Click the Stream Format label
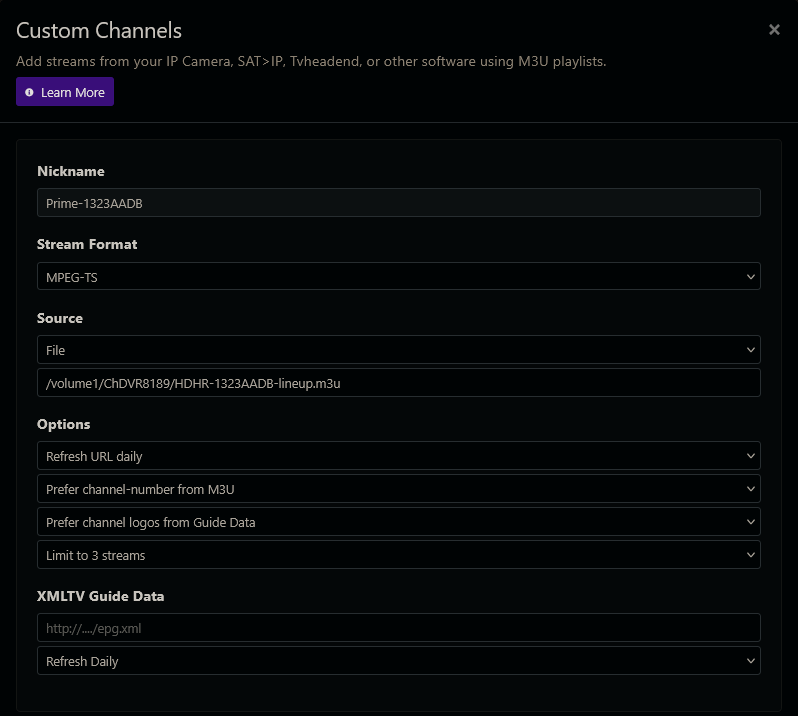The image size is (798, 716). point(87,244)
